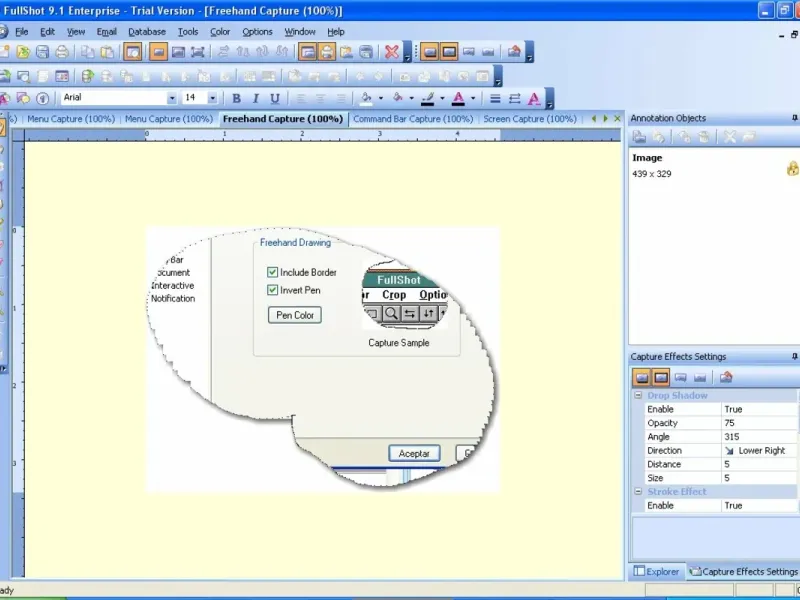Open the Tools menu
Screen dimensions: 800x600
pyautogui.click(x=188, y=32)
